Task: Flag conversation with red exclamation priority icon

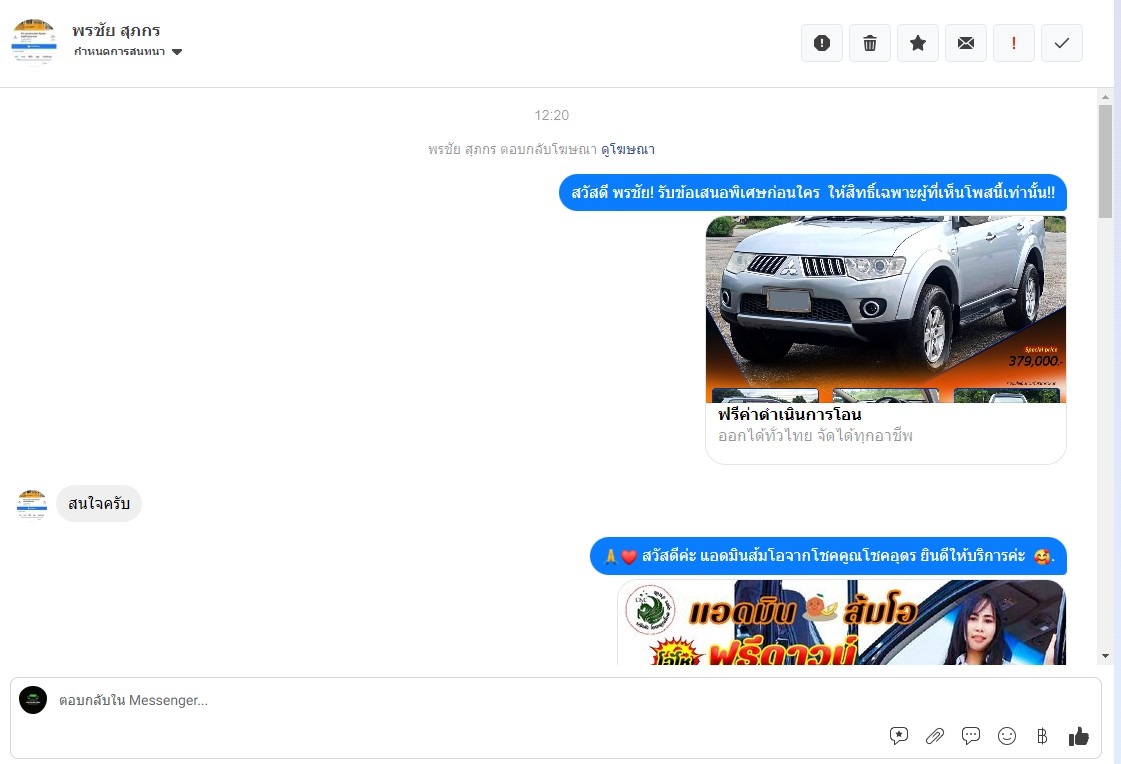Action: [1013, 43]
